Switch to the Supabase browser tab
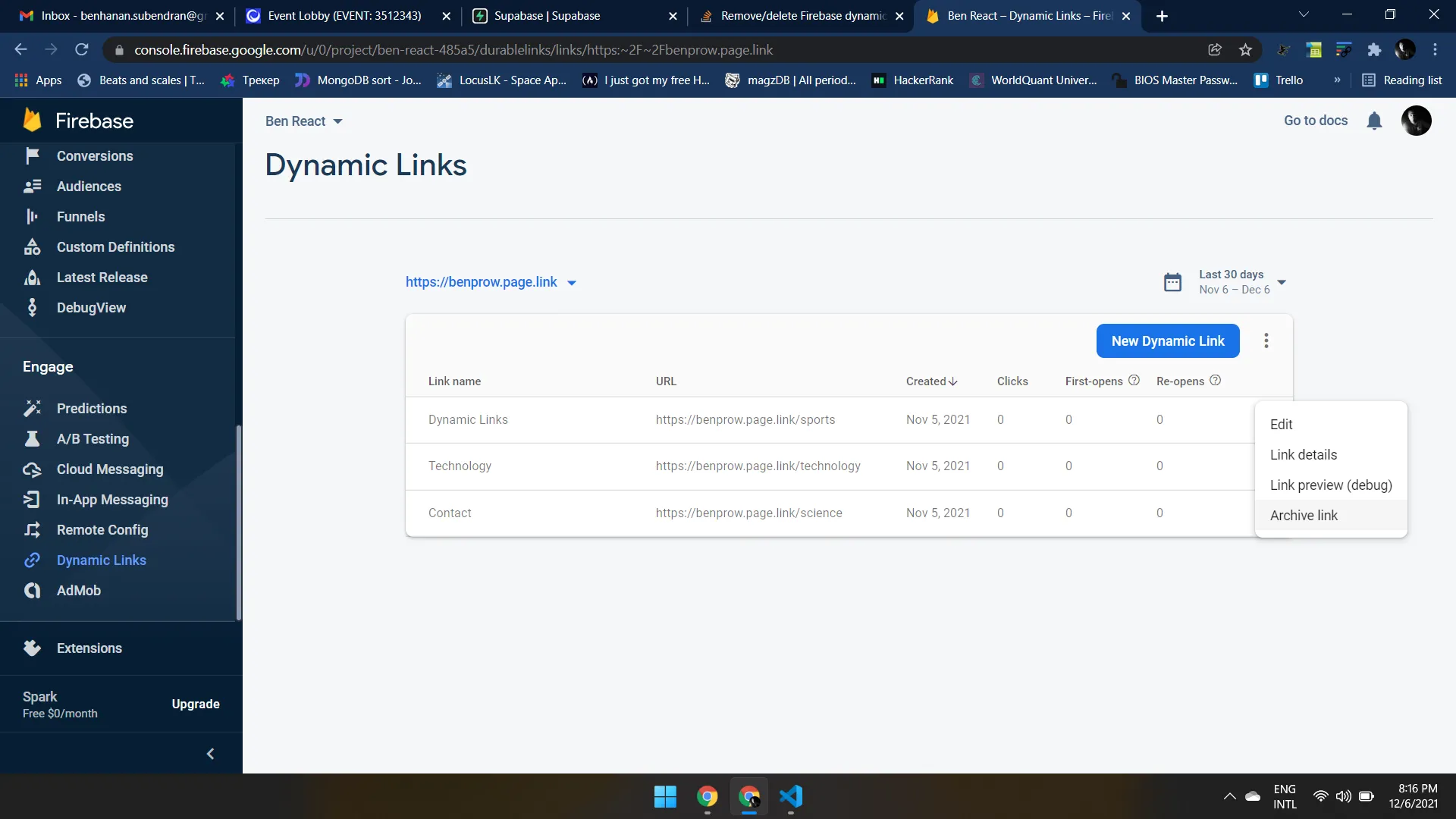 [547, 16]
